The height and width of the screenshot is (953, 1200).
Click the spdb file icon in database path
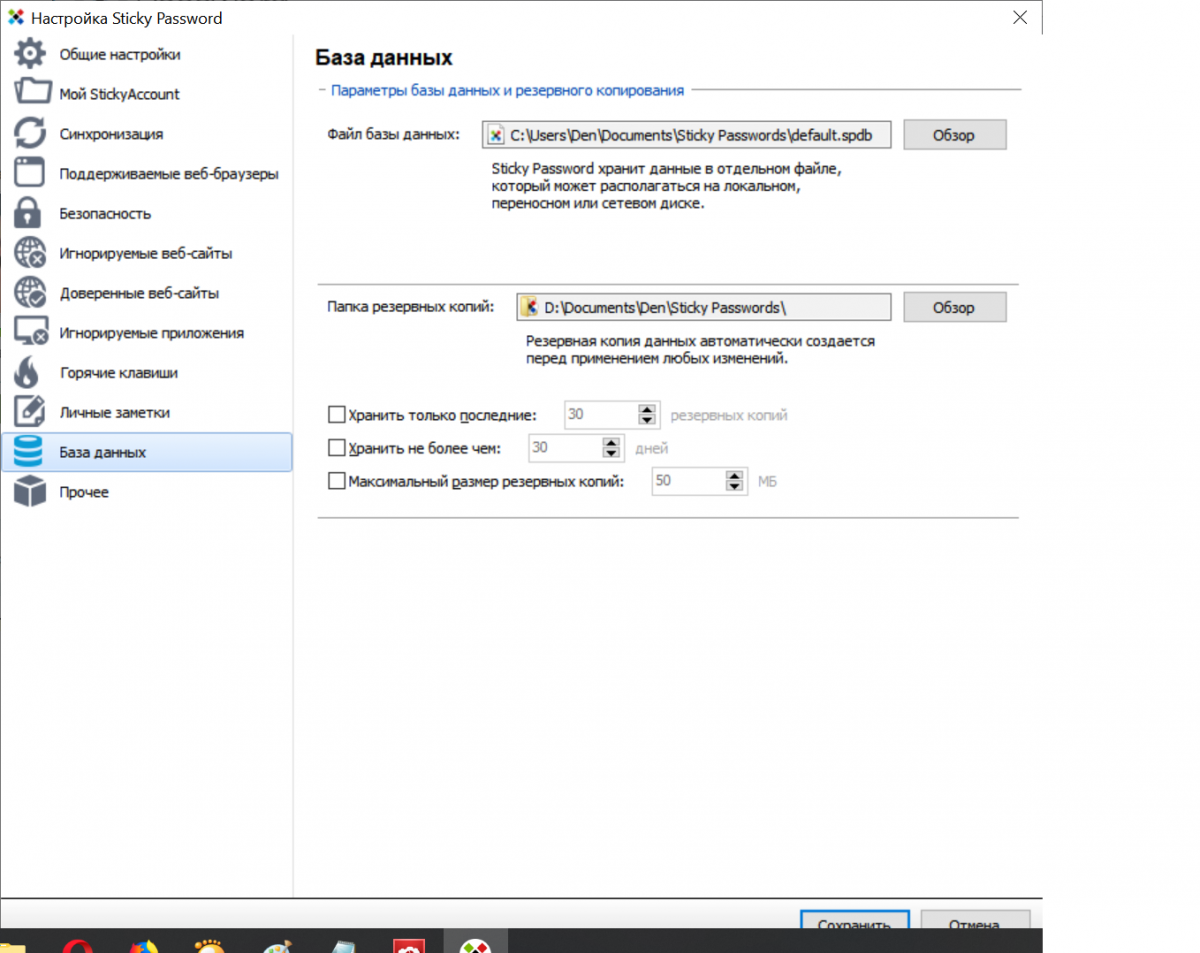pyautogui.click(x=495, y=135)
